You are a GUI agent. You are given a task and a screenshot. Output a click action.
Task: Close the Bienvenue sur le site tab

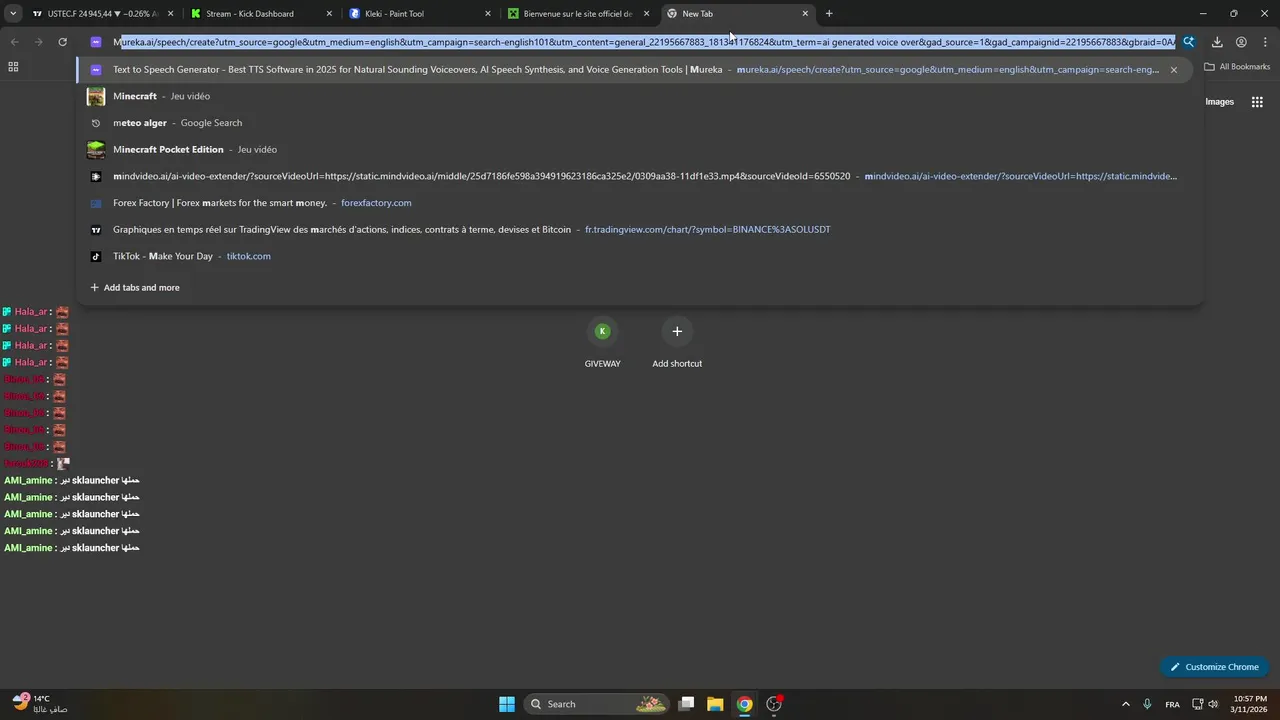647,14
